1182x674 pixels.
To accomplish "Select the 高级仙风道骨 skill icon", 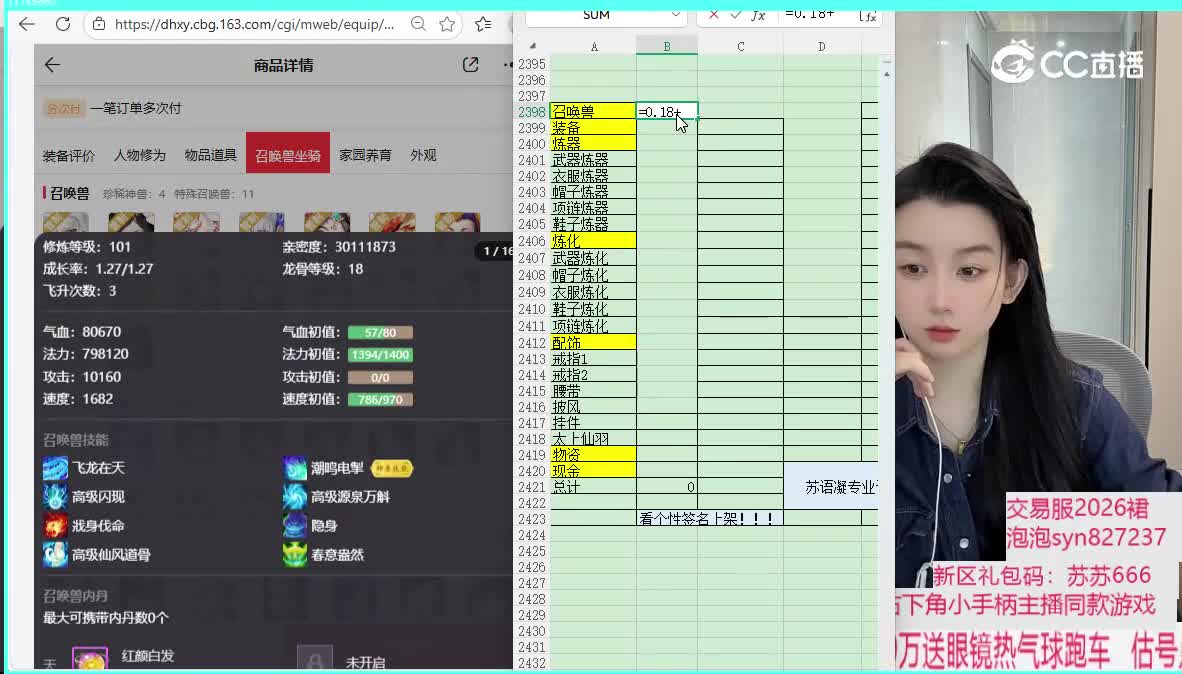I will coord(55,554).
